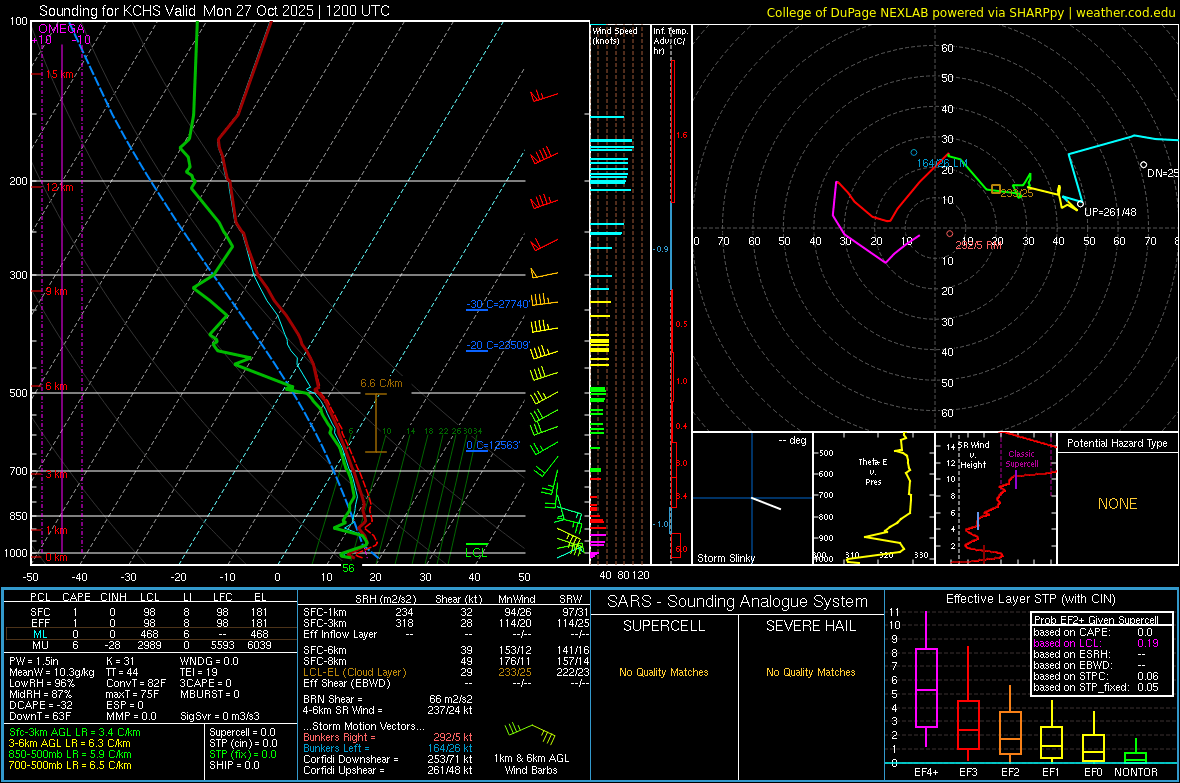Click the CAPE column header
This screenshot has height=783, width=1180.
76,597
